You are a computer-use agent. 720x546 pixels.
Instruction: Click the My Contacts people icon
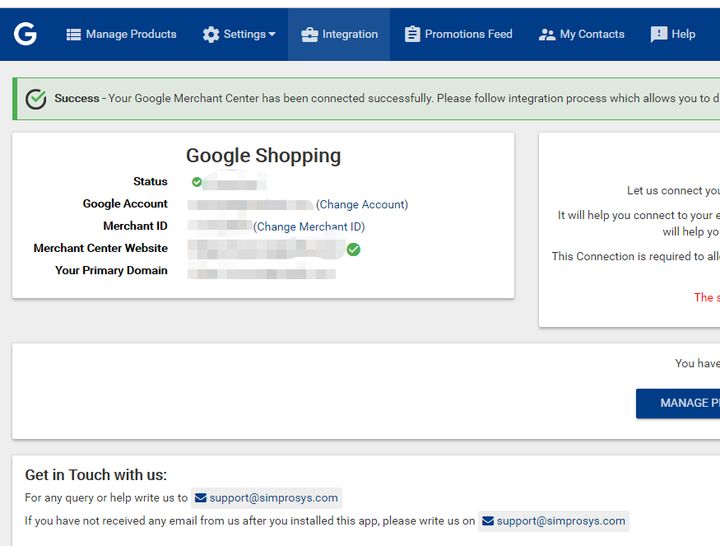pos(547,35)
